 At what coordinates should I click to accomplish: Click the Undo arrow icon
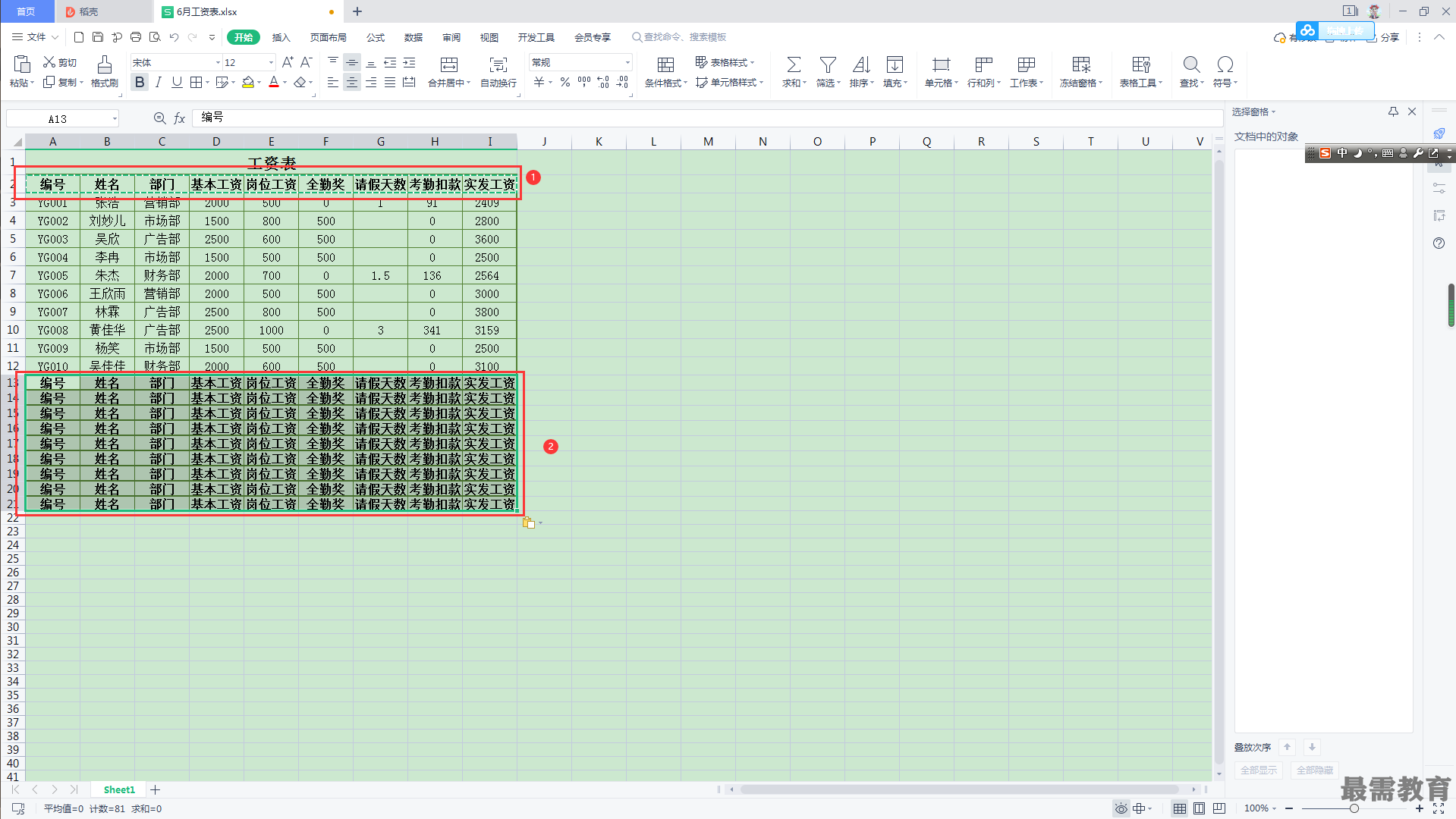pos(175,37)
